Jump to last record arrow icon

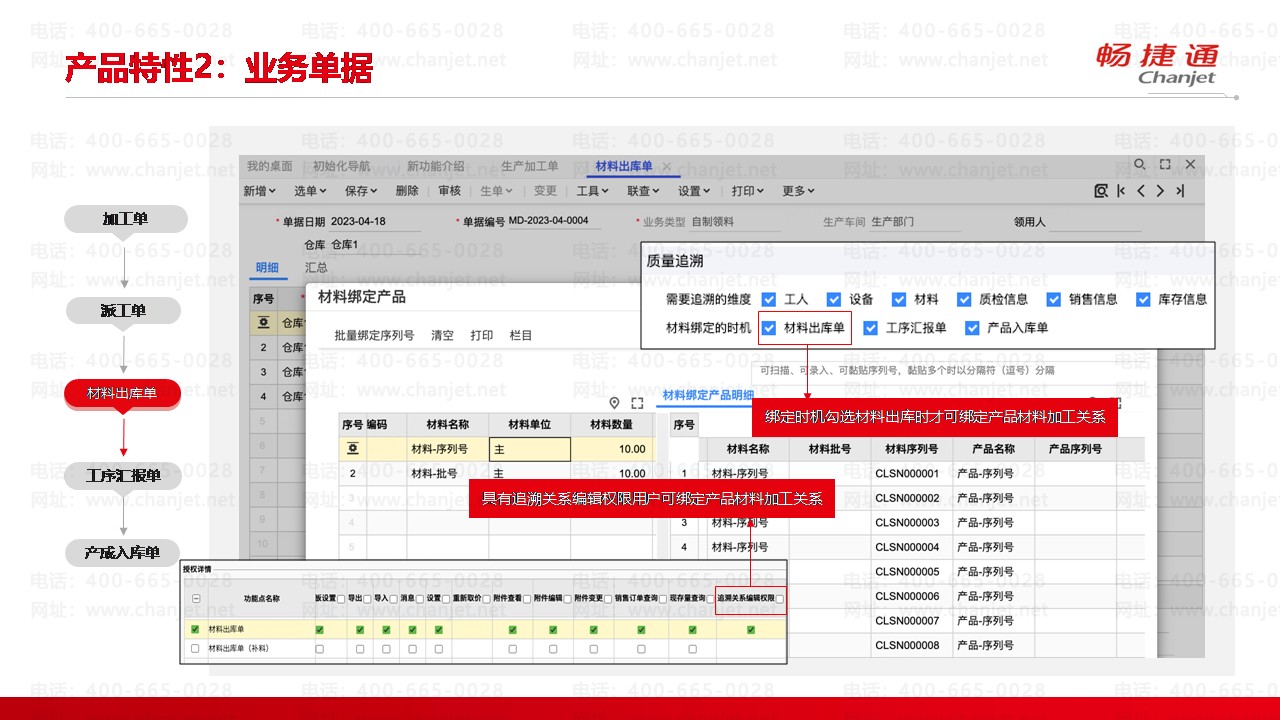1180,191
